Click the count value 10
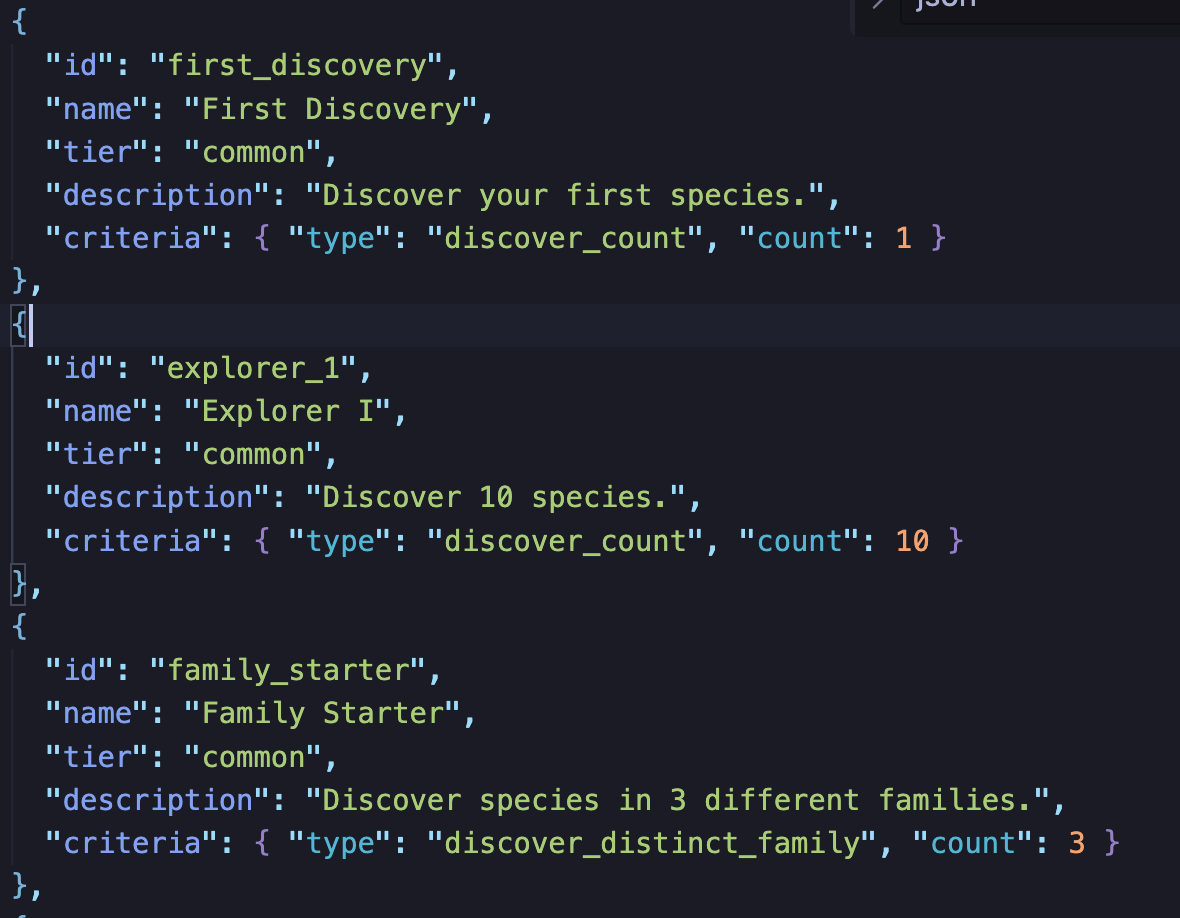 (912, 541)
